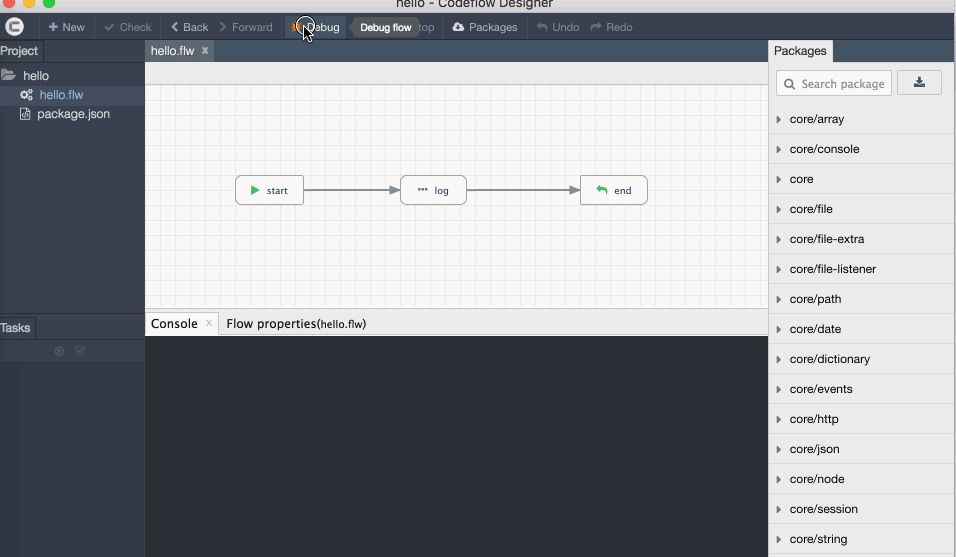Select the start node on canvas
This screenshot has height=557, width=956.
coord(269,190)
